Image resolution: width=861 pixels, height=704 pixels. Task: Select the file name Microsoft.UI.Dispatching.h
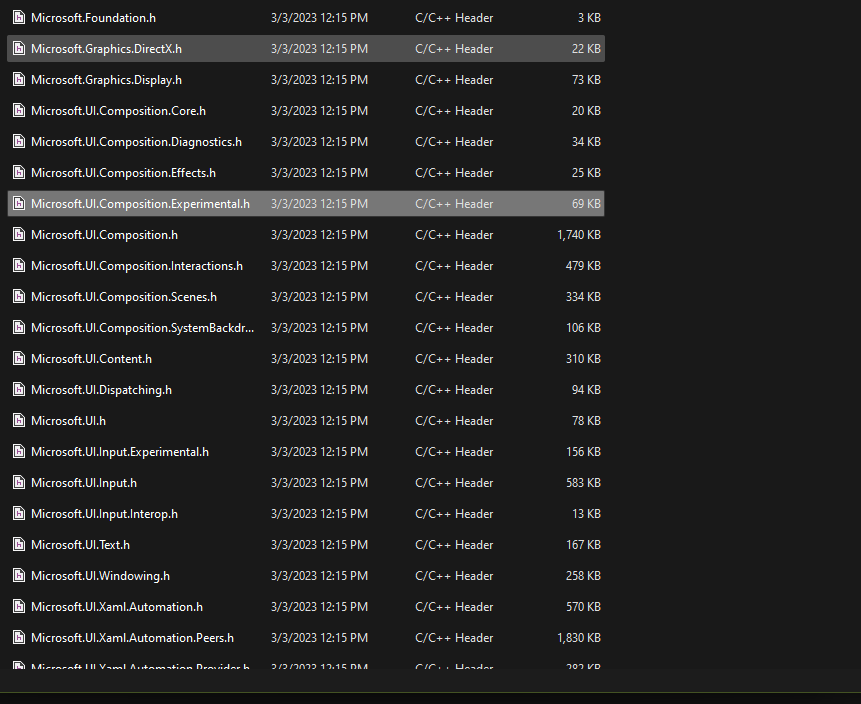[102, 390]
